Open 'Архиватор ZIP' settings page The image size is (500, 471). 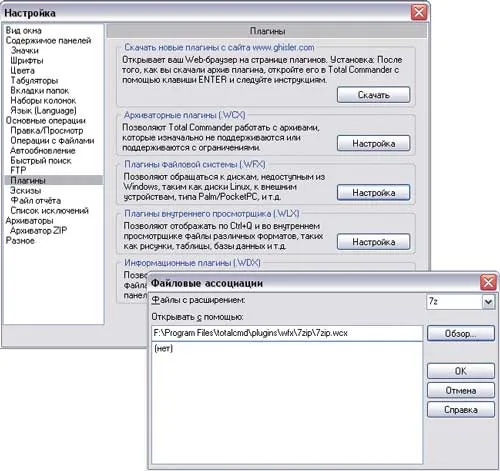coord(38,230)
